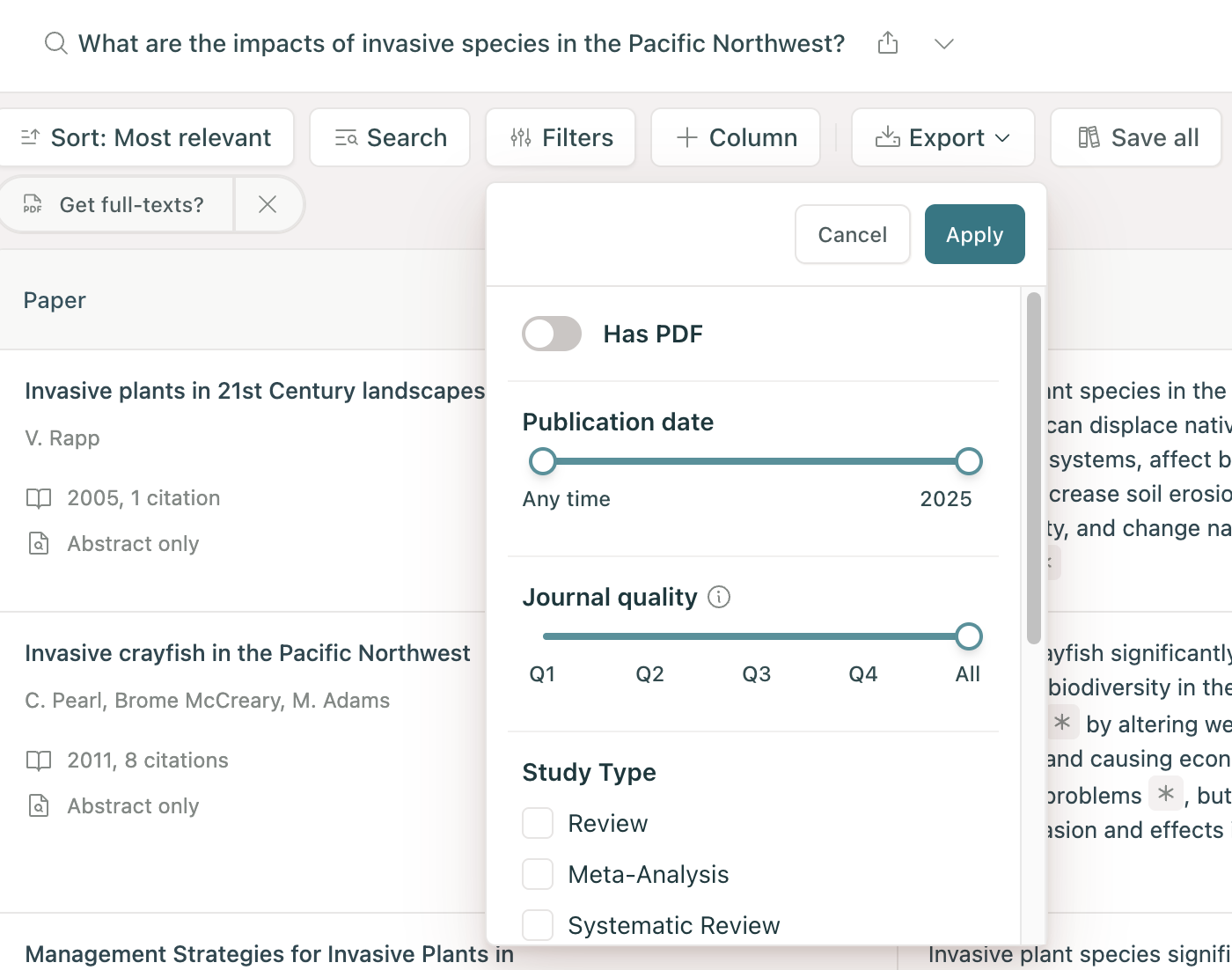Screen dimensions: 1232x970
Task: Click the Journal quality slider handle
Action: [968, 636]
